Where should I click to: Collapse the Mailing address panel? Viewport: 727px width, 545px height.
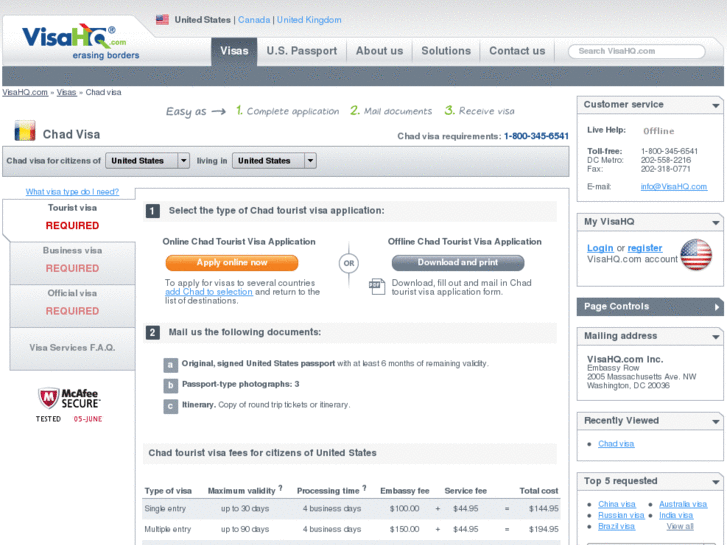[715, 337]
